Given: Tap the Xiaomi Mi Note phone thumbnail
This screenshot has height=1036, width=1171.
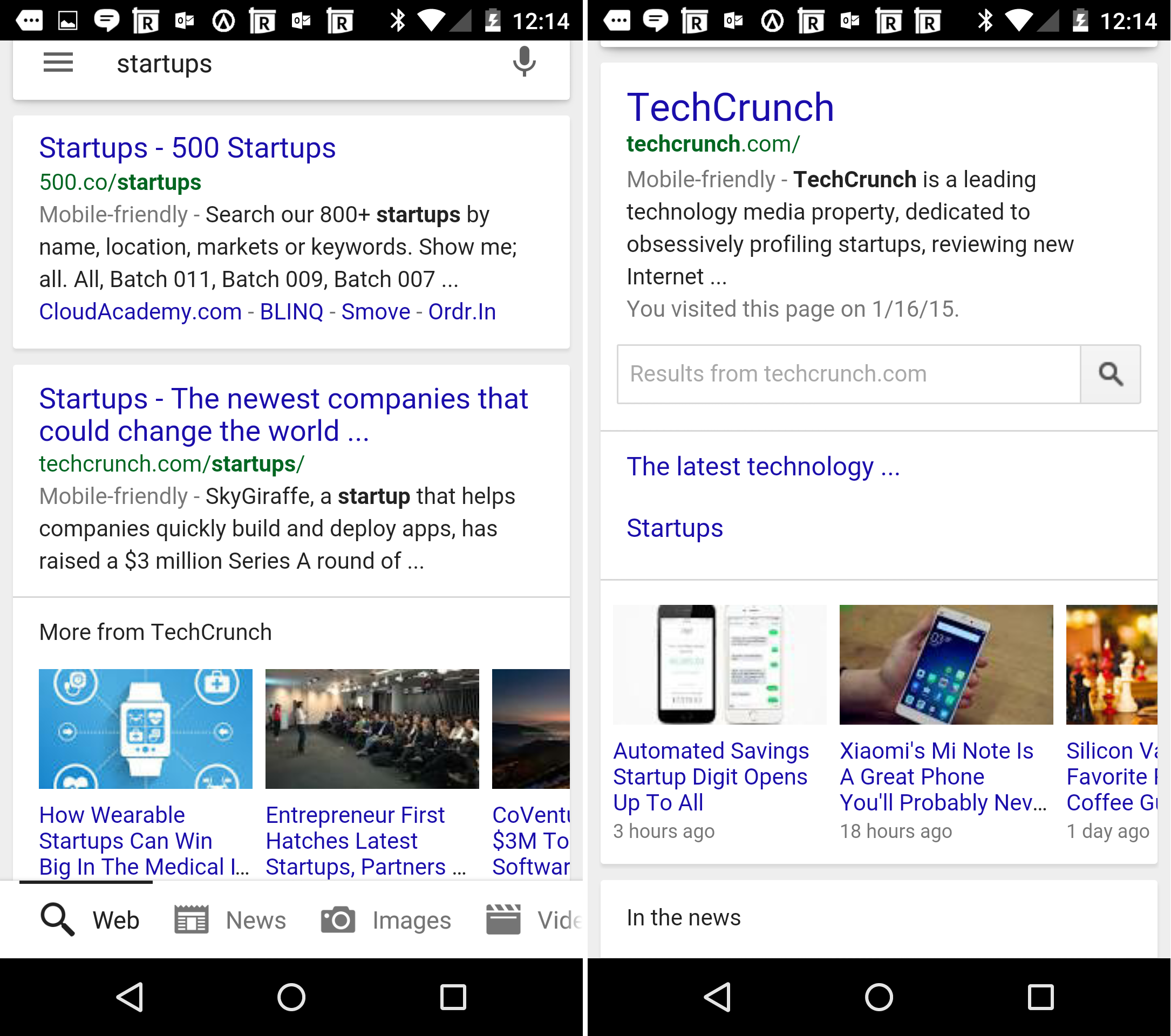Looking at the screenshot, I should coord(945,664).
